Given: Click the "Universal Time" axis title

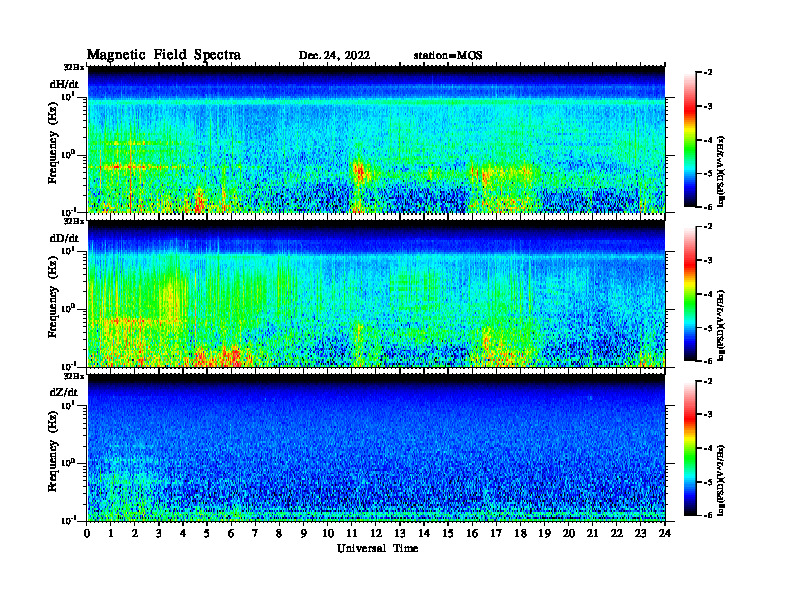Looking at the screenshot, I should point(377,548).
